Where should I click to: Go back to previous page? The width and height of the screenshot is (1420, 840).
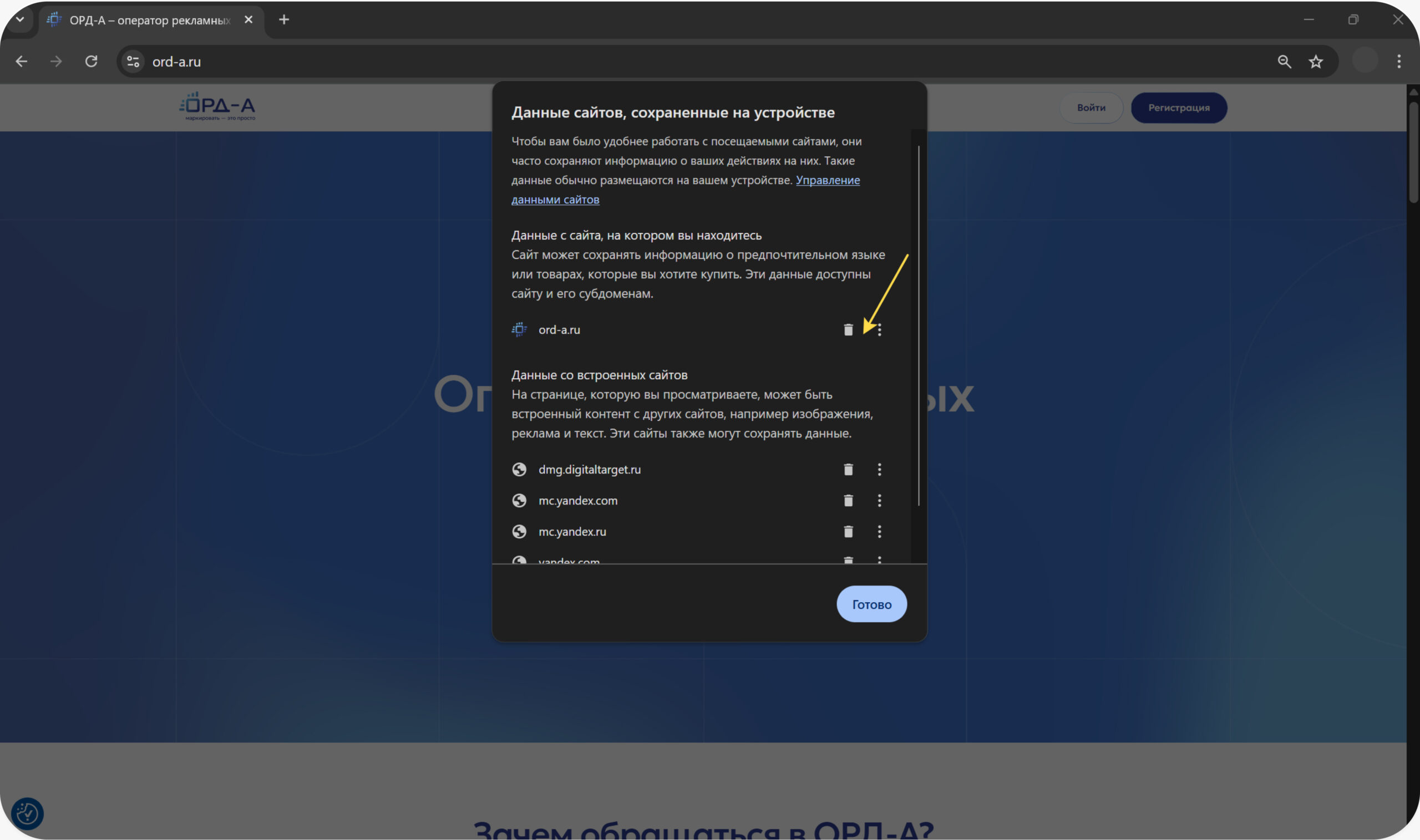[x=22, y=61]
